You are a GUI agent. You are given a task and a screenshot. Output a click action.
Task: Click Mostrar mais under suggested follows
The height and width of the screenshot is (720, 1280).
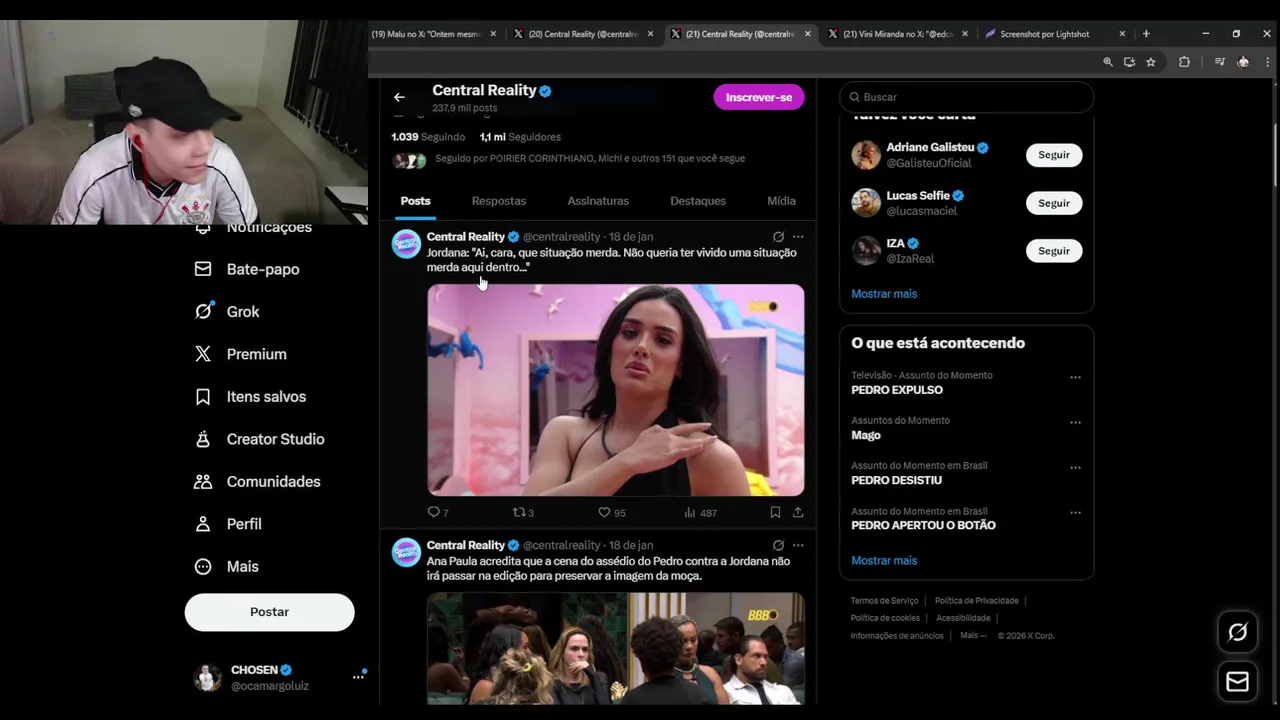[884, 294]
